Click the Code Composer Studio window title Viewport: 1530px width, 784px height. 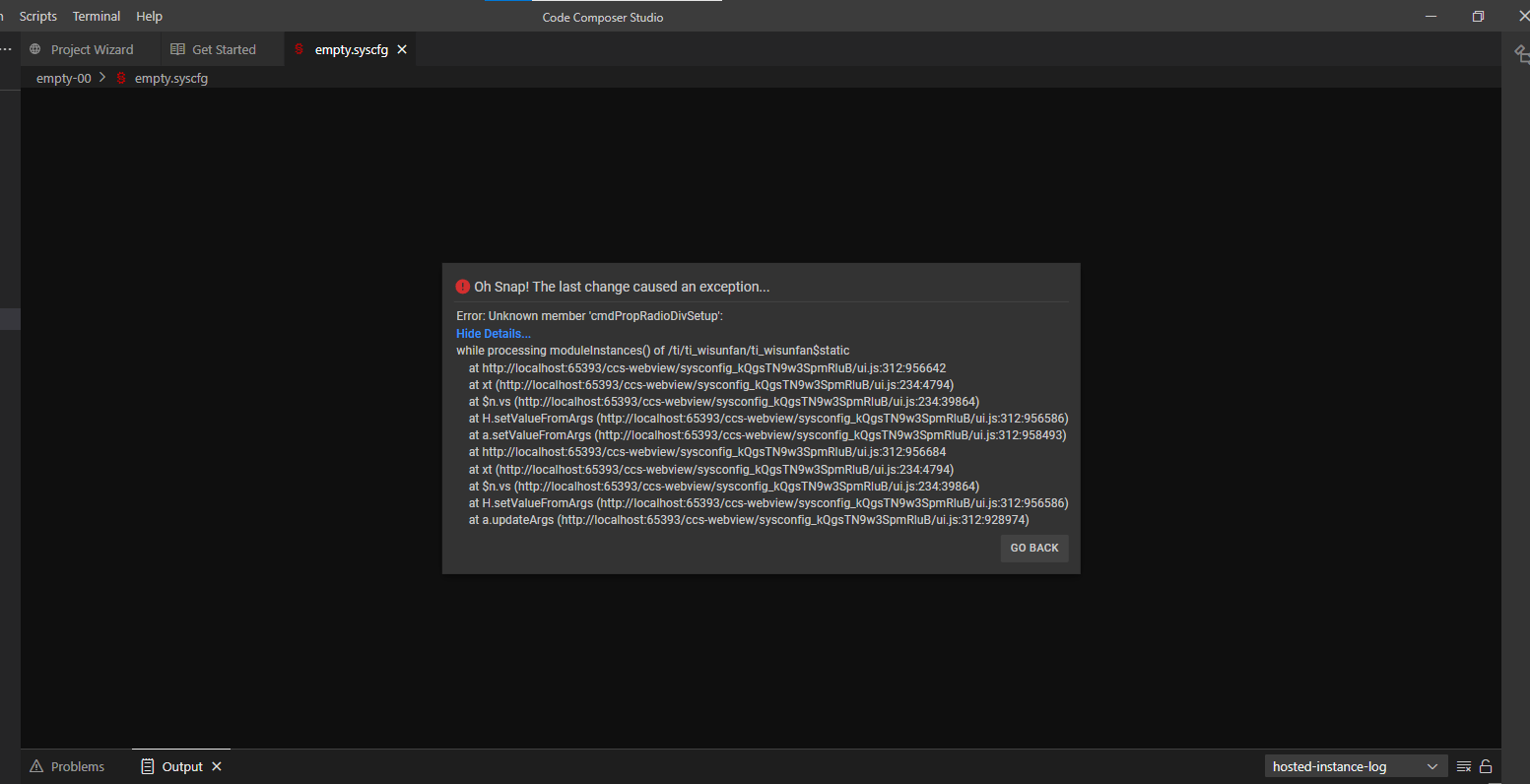(603, 18)
